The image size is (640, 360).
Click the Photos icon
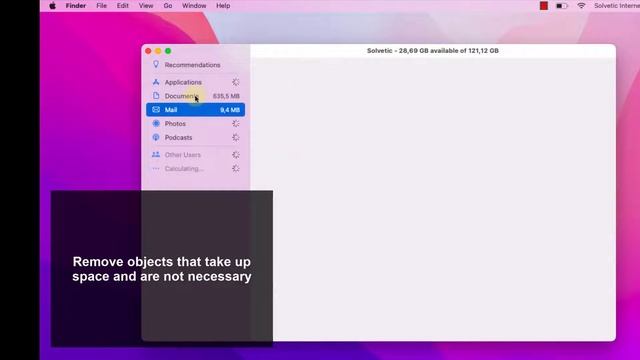[156, 124]
